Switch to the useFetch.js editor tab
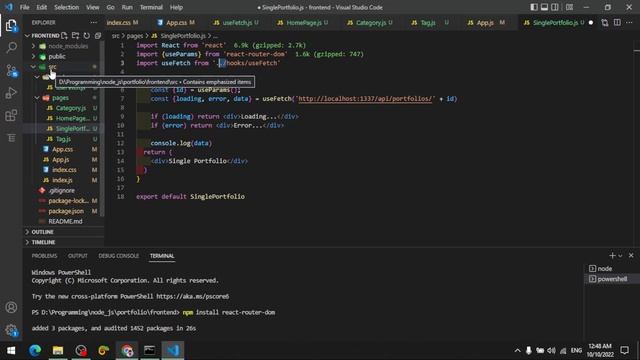Screen dimensions: 640x360 237,23
